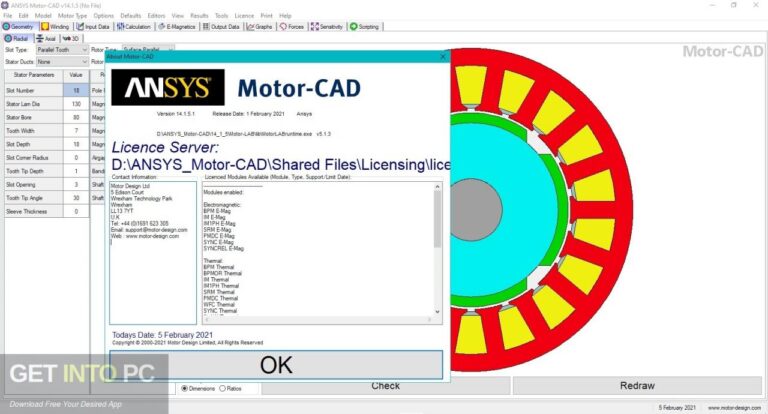Open the Scripting tab
Screen dimensions: 768x414
click(x=365, y=26)
